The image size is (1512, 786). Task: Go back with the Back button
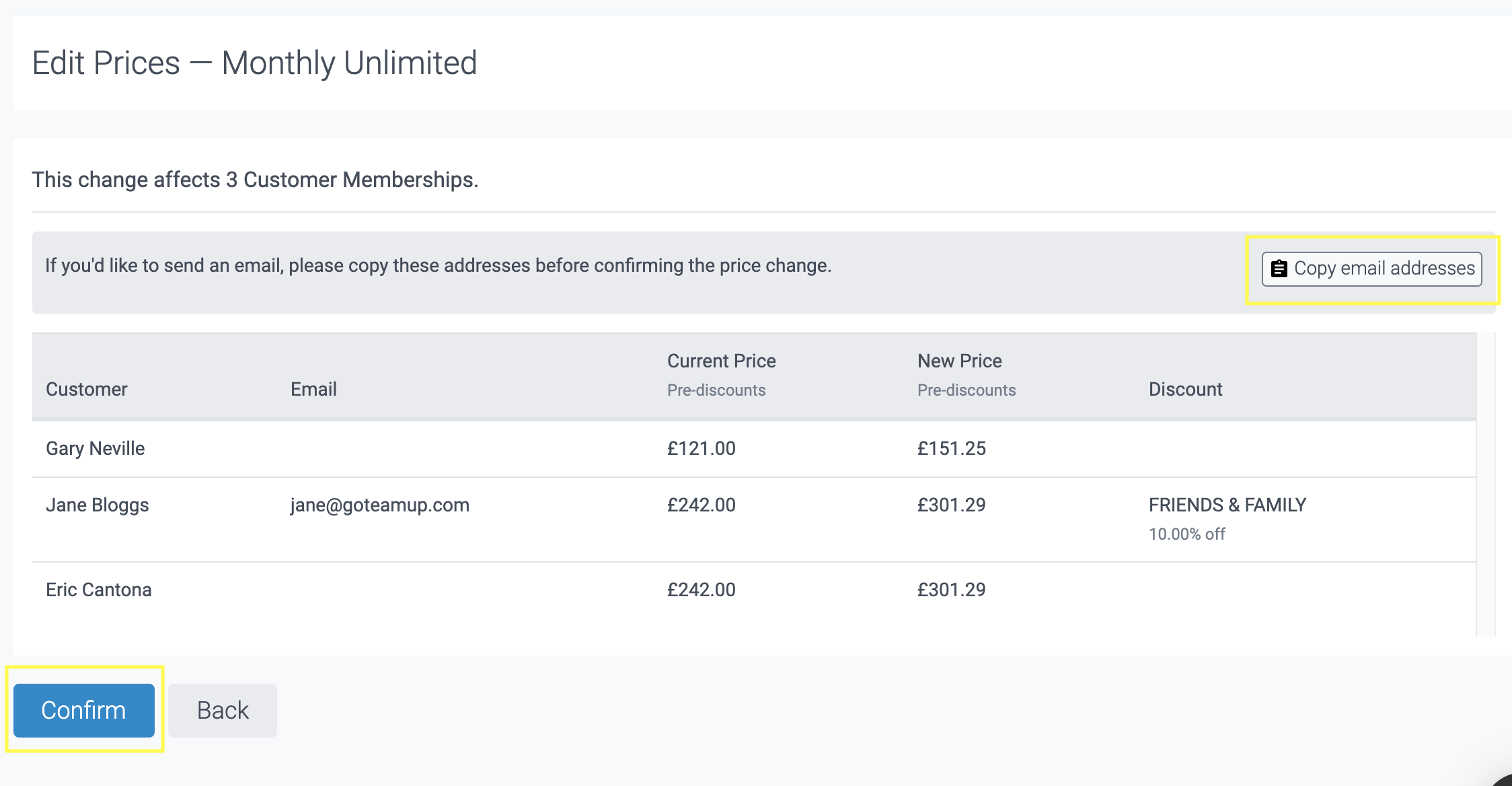coord(223,710)
